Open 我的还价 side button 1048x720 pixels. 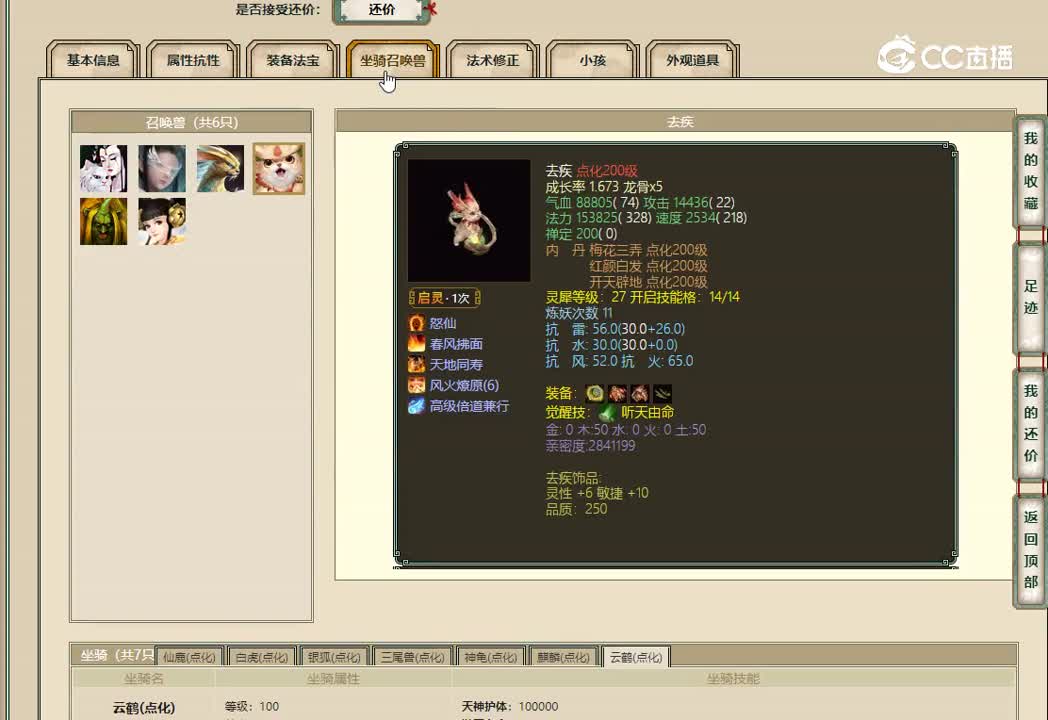tap(1031, 423)
